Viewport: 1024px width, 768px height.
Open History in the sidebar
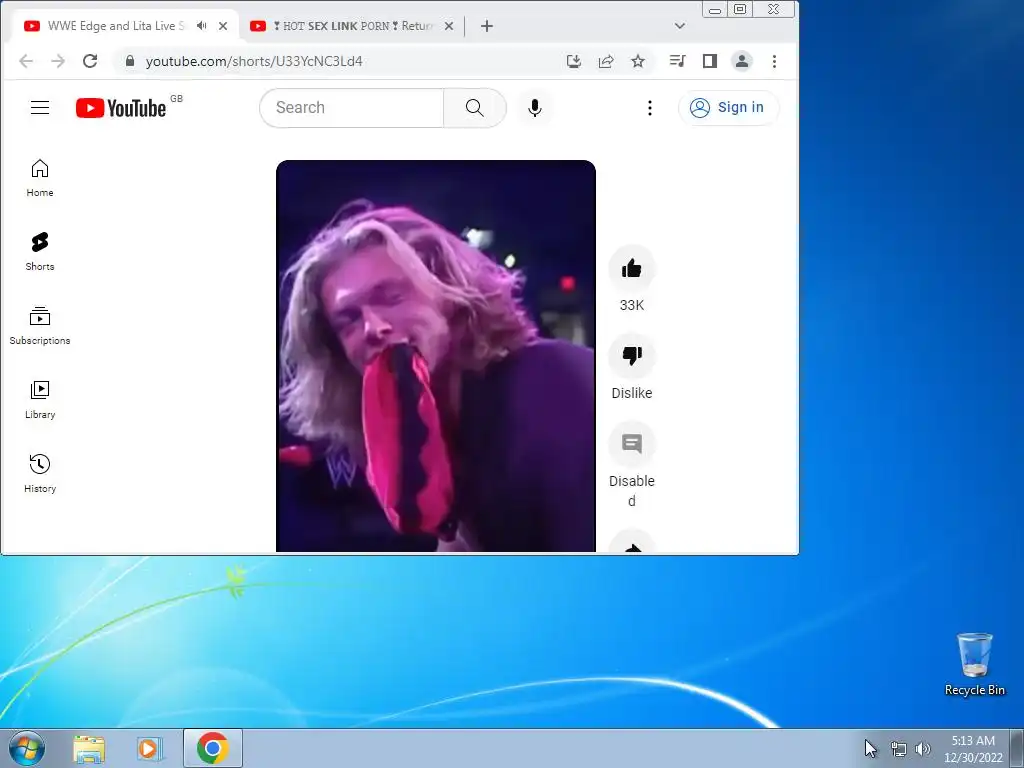click(40, 473)
